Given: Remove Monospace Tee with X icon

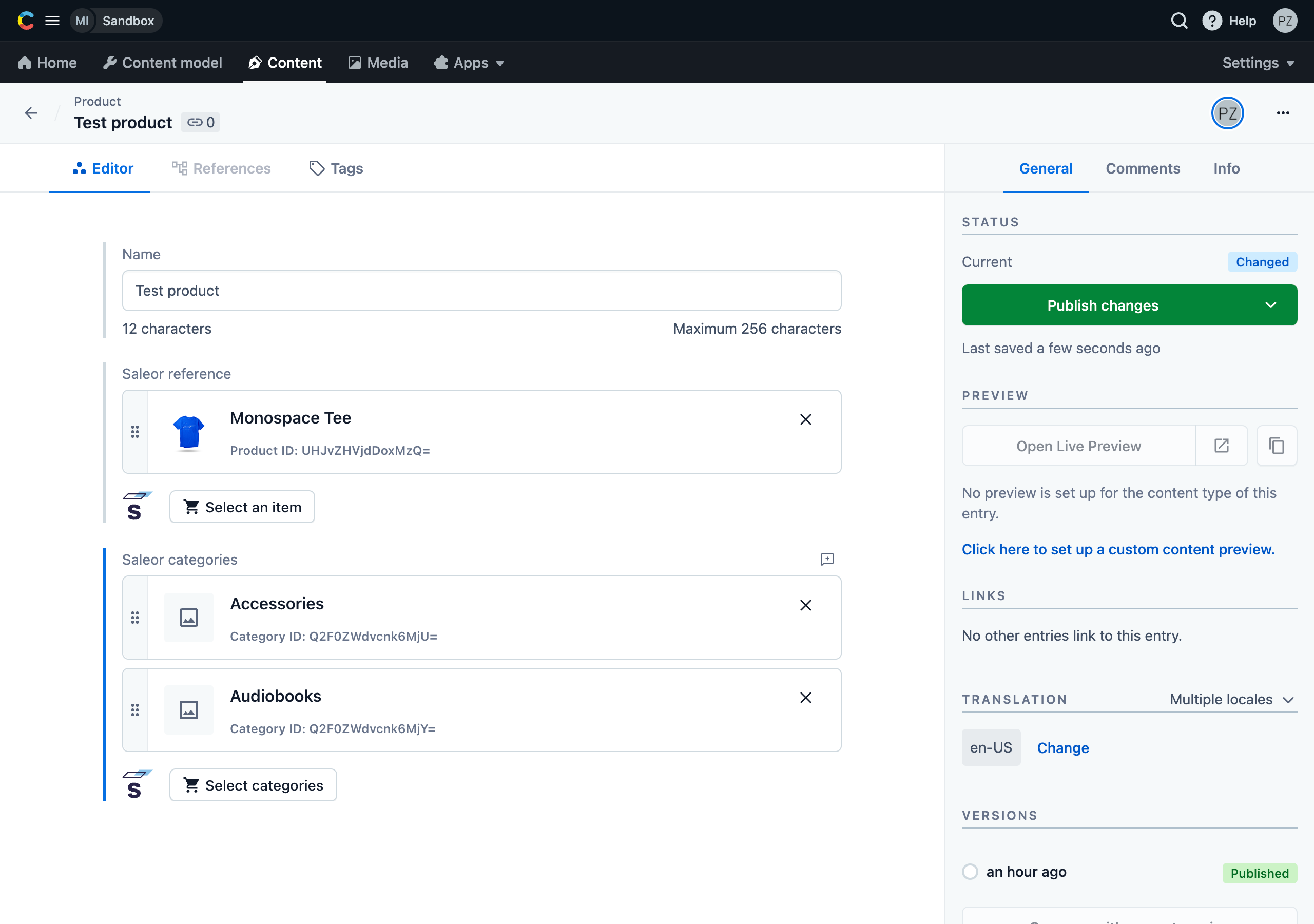Looking at the screenshot, I should pos(805,419).
